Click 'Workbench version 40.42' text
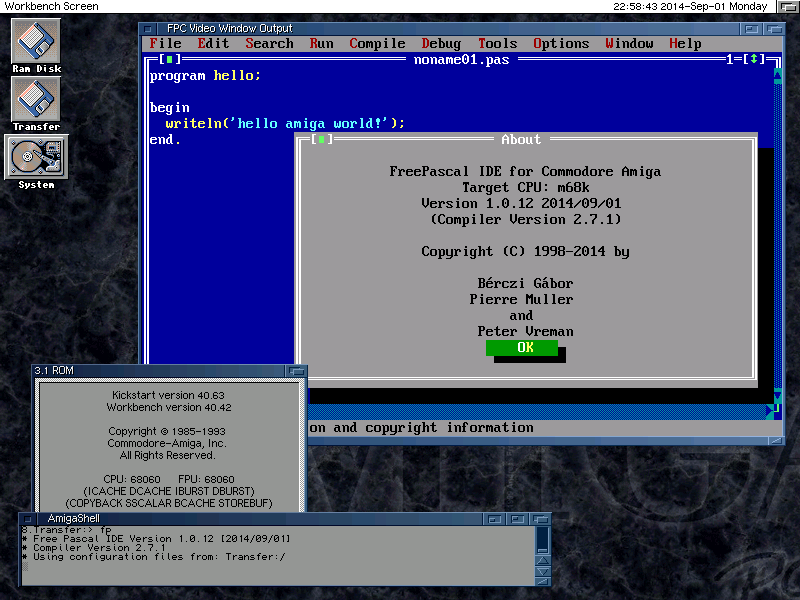Screen dimensions: 800x600 tap(169, 408)
